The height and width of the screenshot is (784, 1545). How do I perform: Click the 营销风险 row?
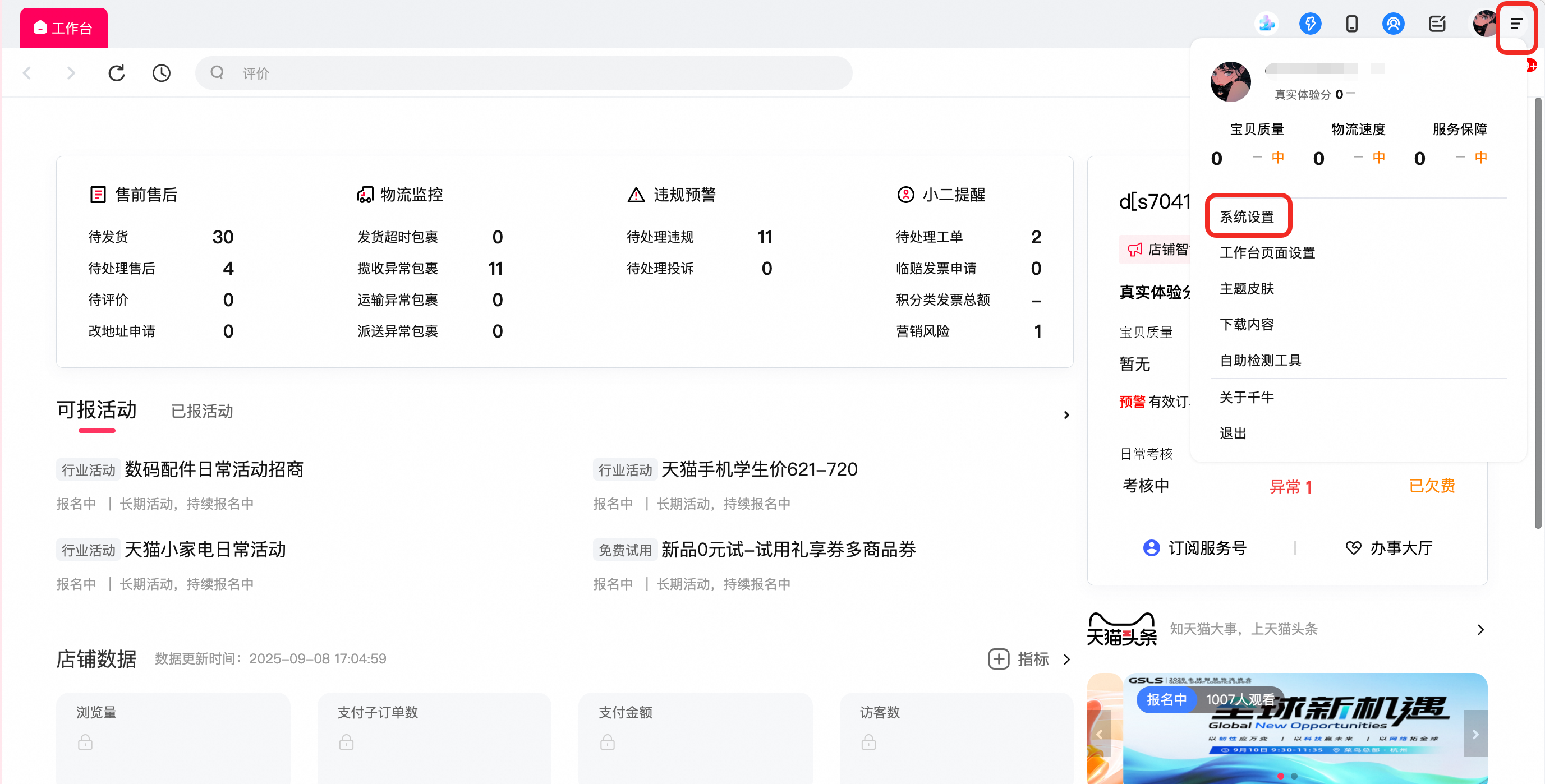click(969, 331)
